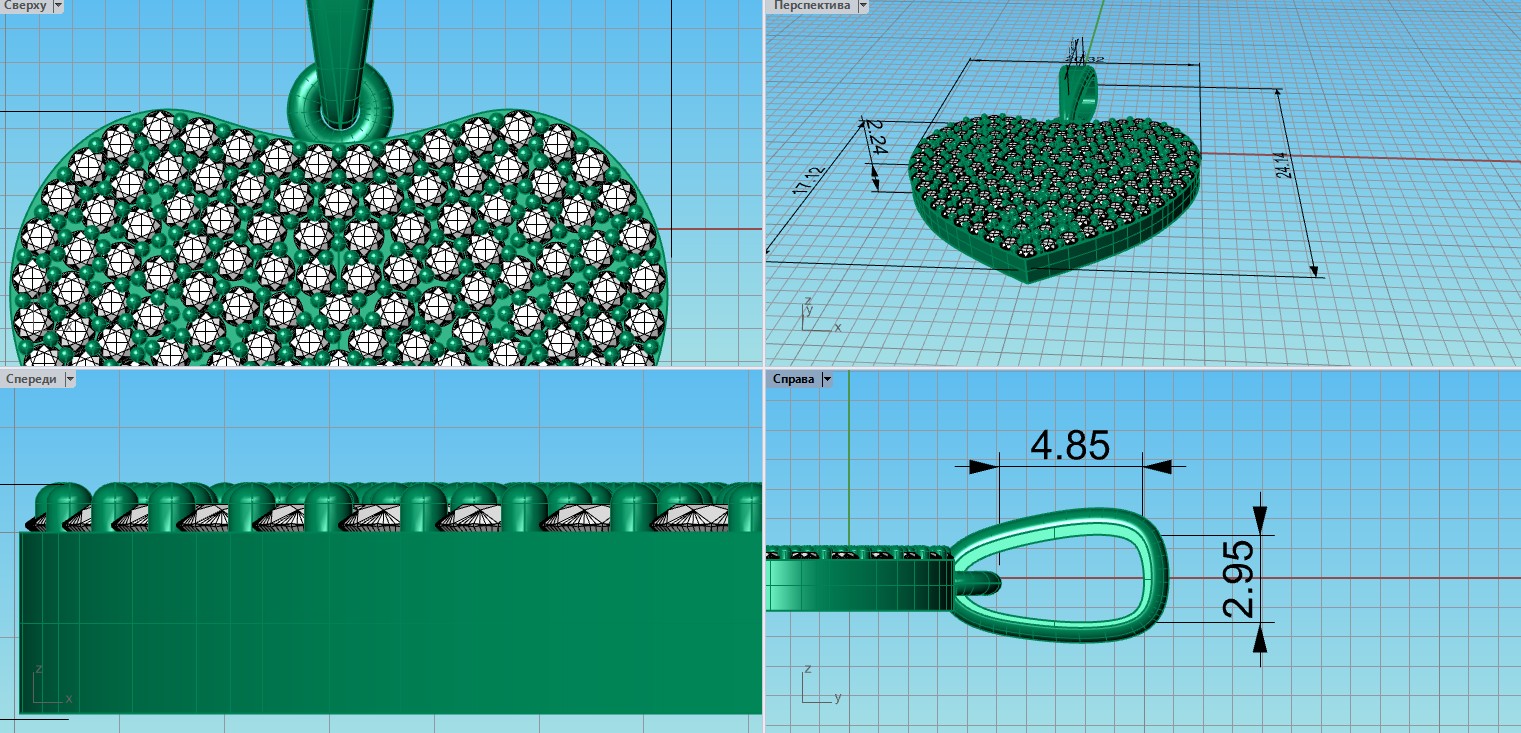Select the 2.95 vertical dimension text
Viewport: 1521px width, 733px height.
pyautogui.click(x=1239, y=579)
